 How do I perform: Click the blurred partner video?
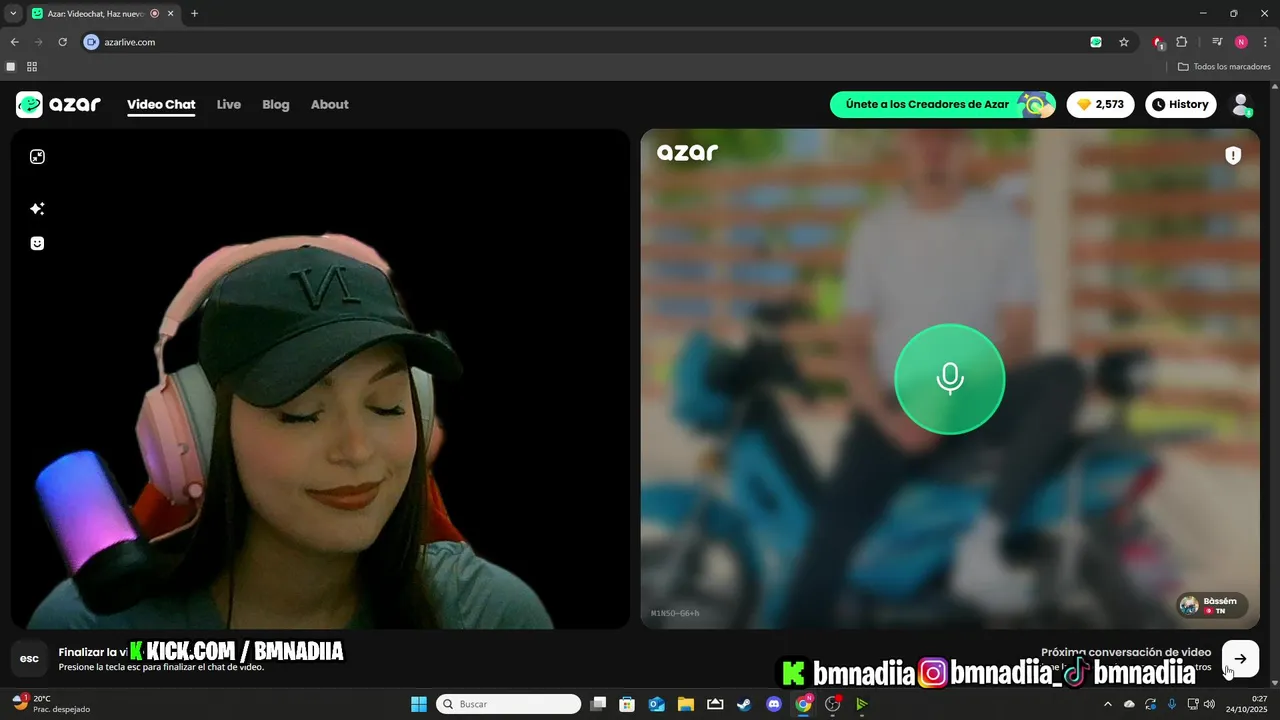pos(950,379)
